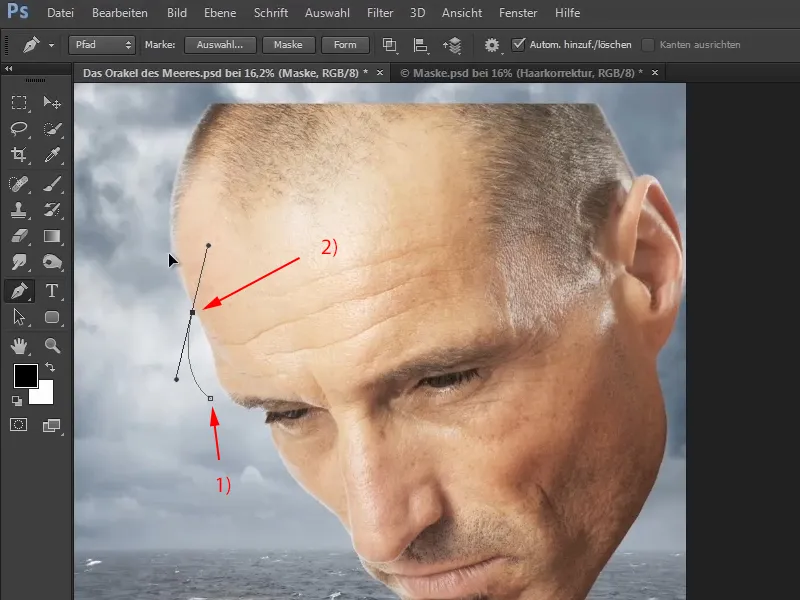Select the Clone Stamp tool

tap(19, 210)
